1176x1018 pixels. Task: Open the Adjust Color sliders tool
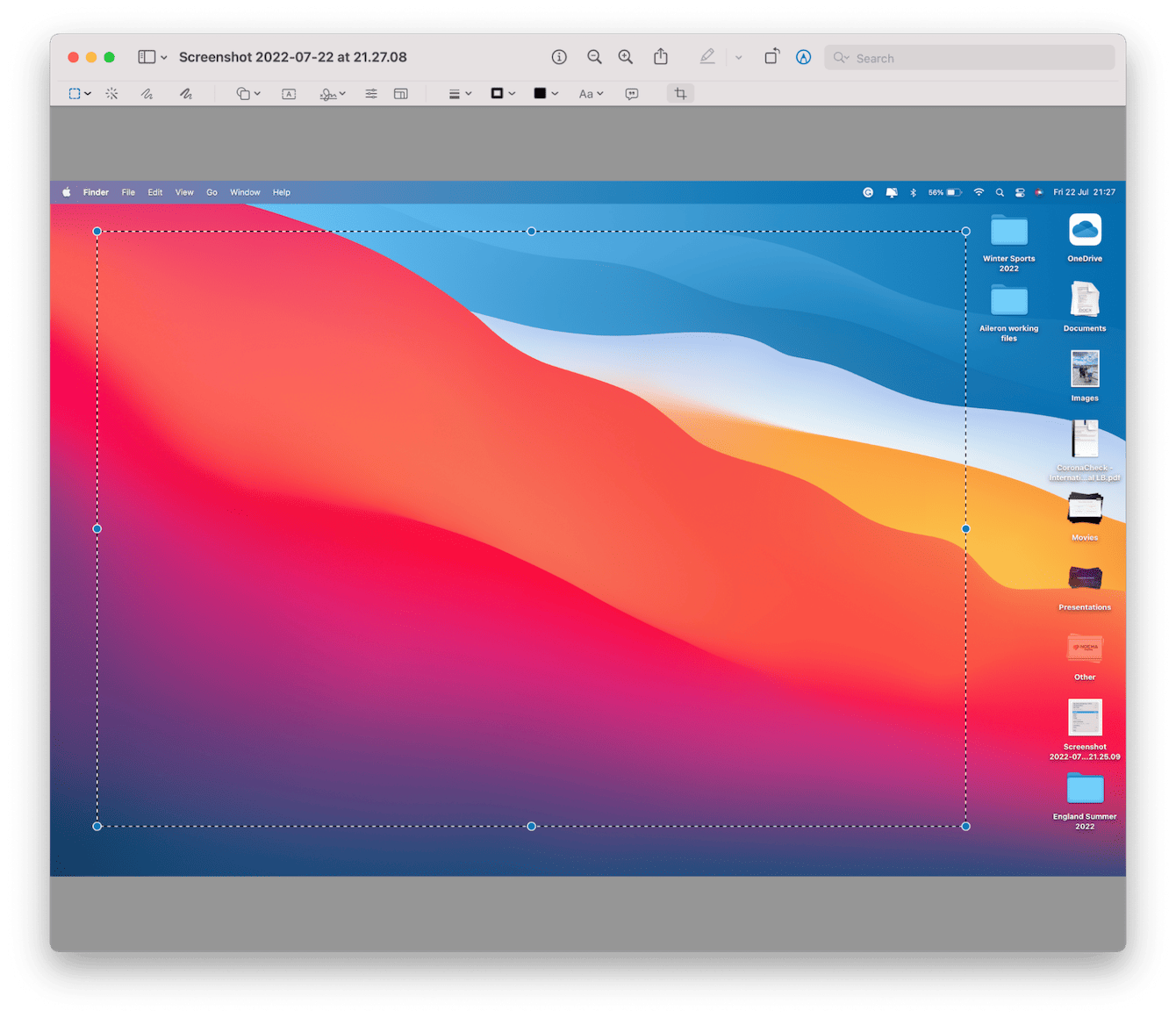point(371,94)
